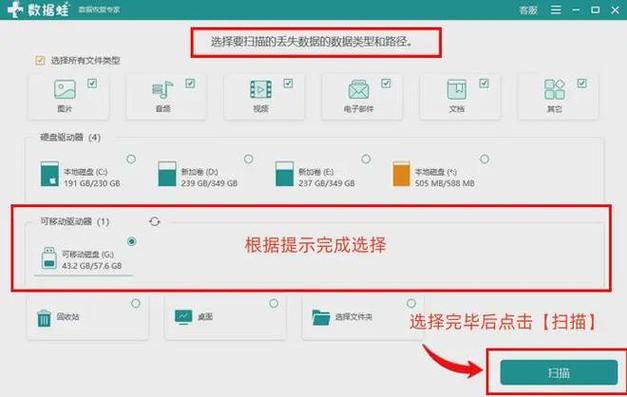The width and height of the screenshot is (627, 397).
Task: Select the 新加卷 (D:) drive icon
Action: tap(167, 174)
